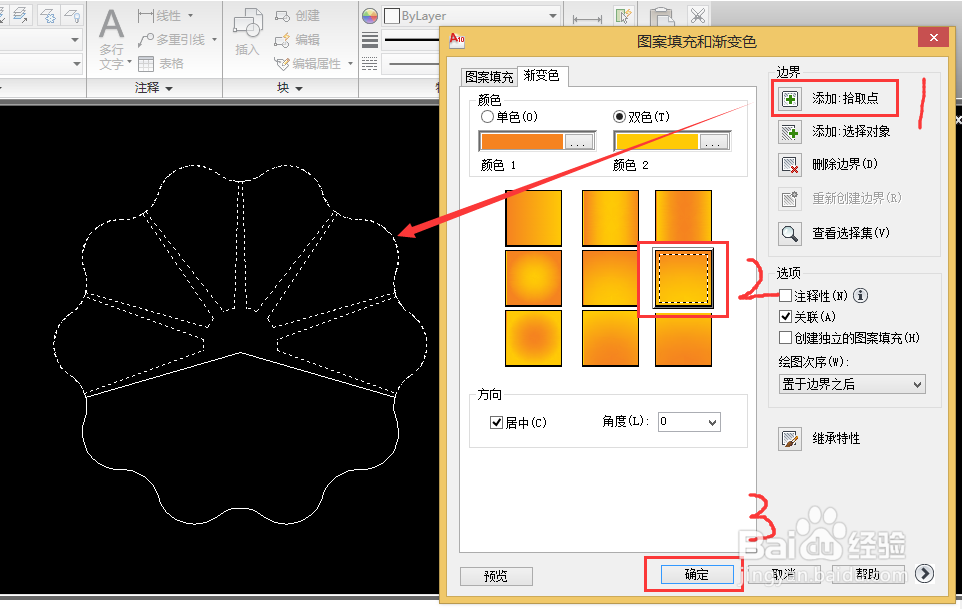This screenshot has height=609, width=962.
Task: Open the 绘图次序 drop-down list
Action: tap(916, 384)
